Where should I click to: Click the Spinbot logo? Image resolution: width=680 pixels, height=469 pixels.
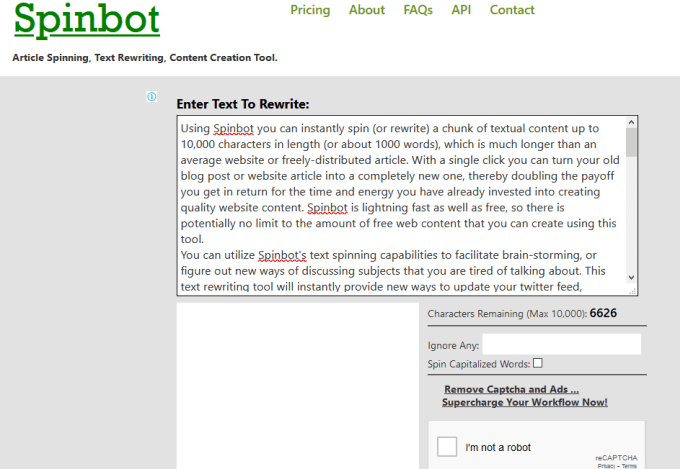[87, 20]
